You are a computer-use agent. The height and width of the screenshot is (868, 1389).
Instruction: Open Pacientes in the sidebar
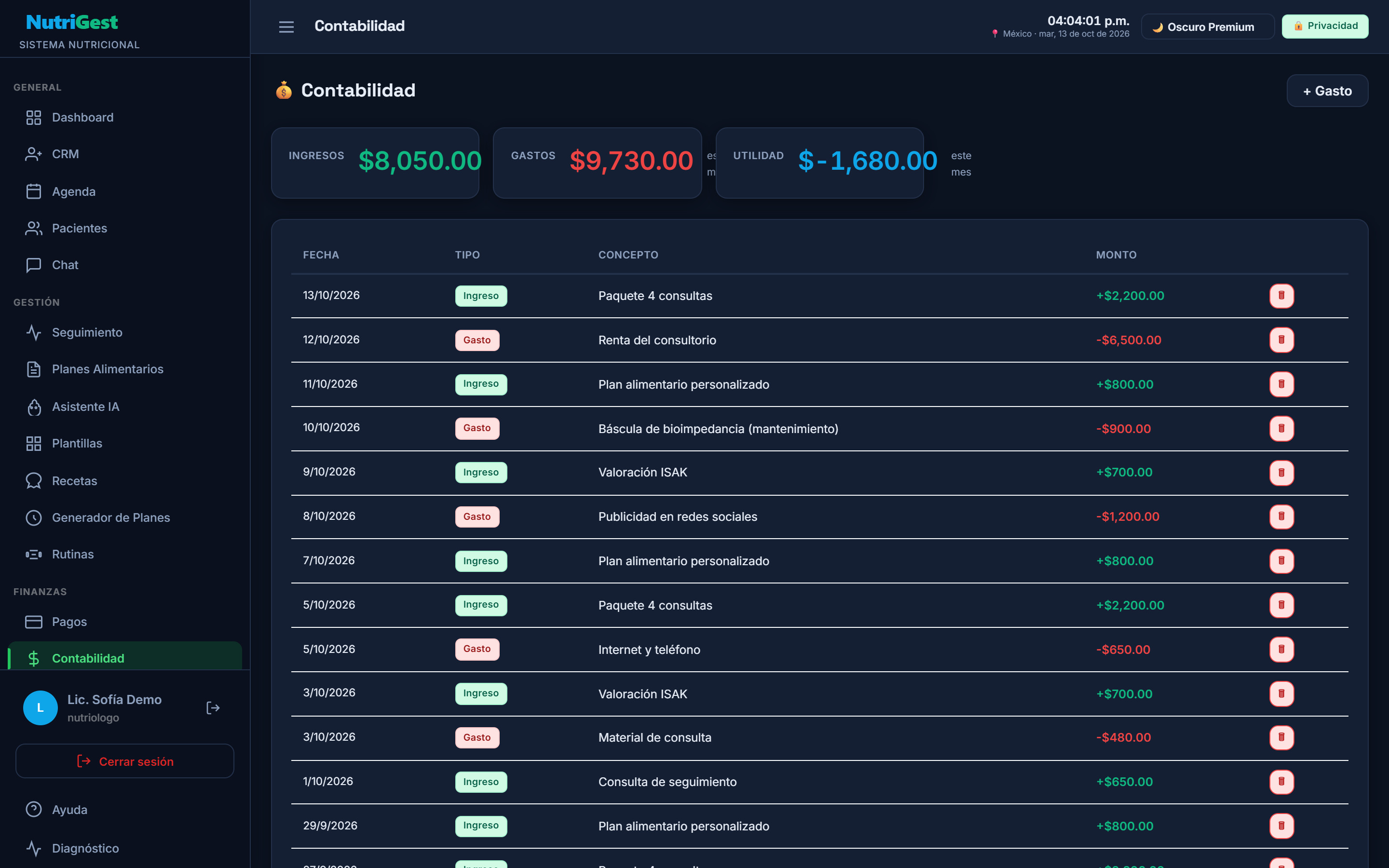[125, 228]
